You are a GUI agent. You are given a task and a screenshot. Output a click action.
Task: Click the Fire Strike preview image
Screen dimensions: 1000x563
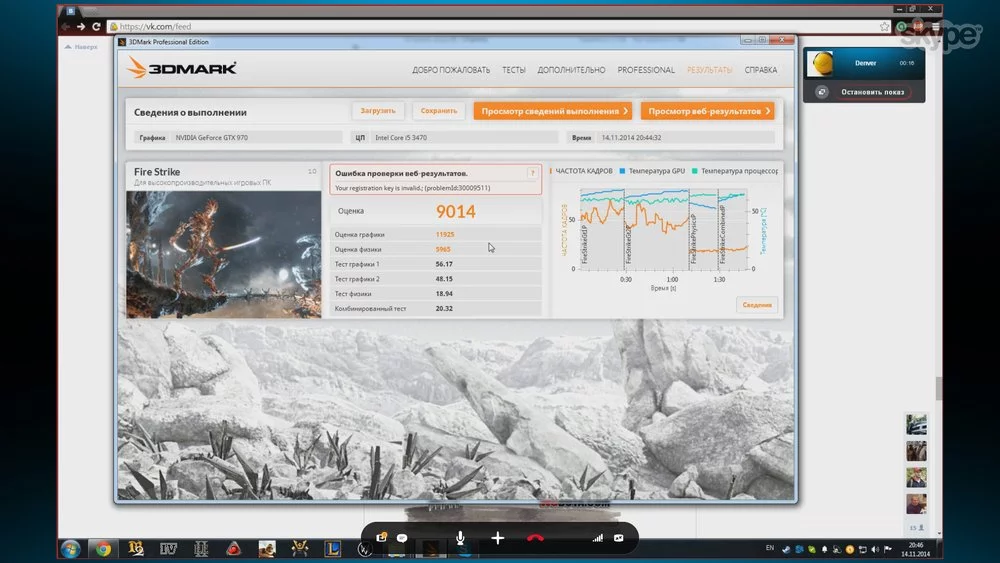click(x=224, y=254)
